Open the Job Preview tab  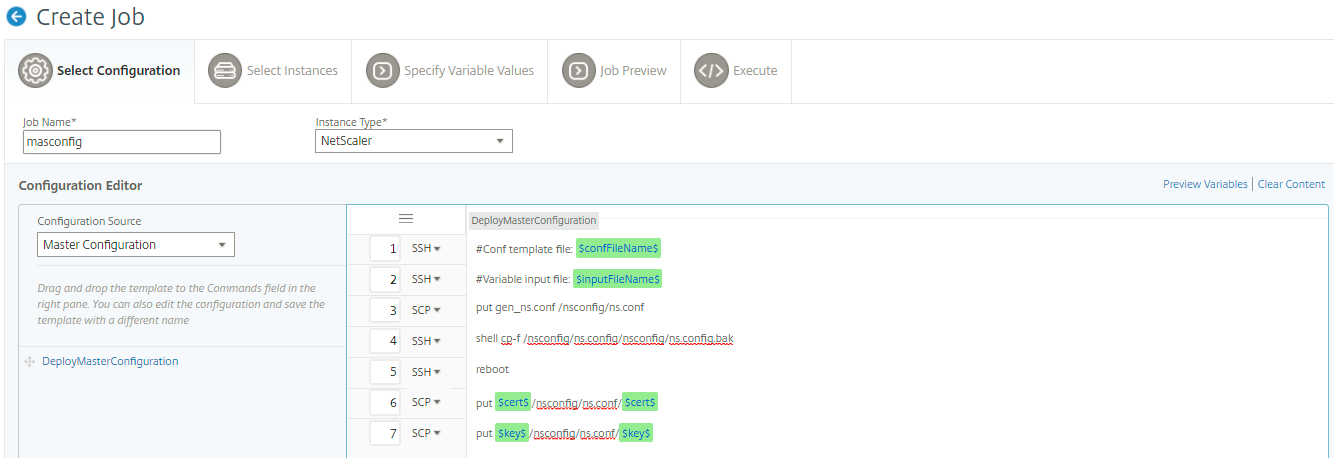tap(614, 71)
